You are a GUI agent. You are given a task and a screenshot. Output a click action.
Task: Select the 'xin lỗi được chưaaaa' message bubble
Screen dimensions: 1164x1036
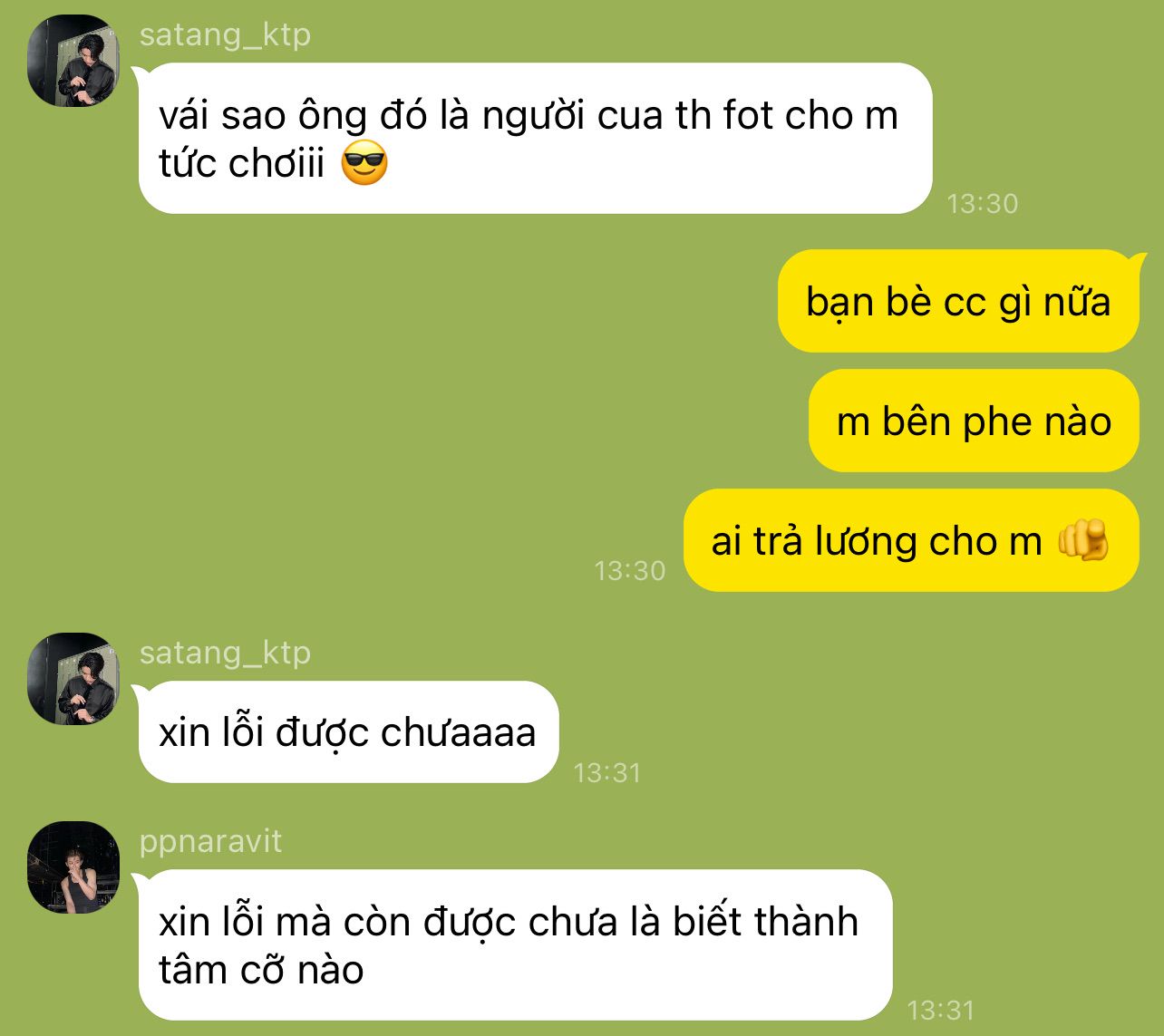click(348, 732)
